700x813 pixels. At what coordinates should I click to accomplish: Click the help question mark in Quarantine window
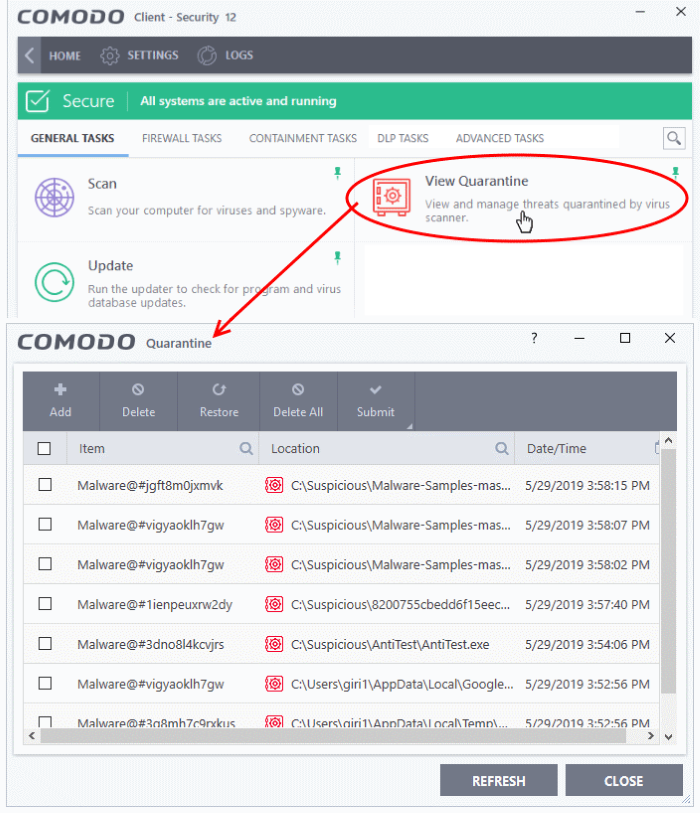534,338
